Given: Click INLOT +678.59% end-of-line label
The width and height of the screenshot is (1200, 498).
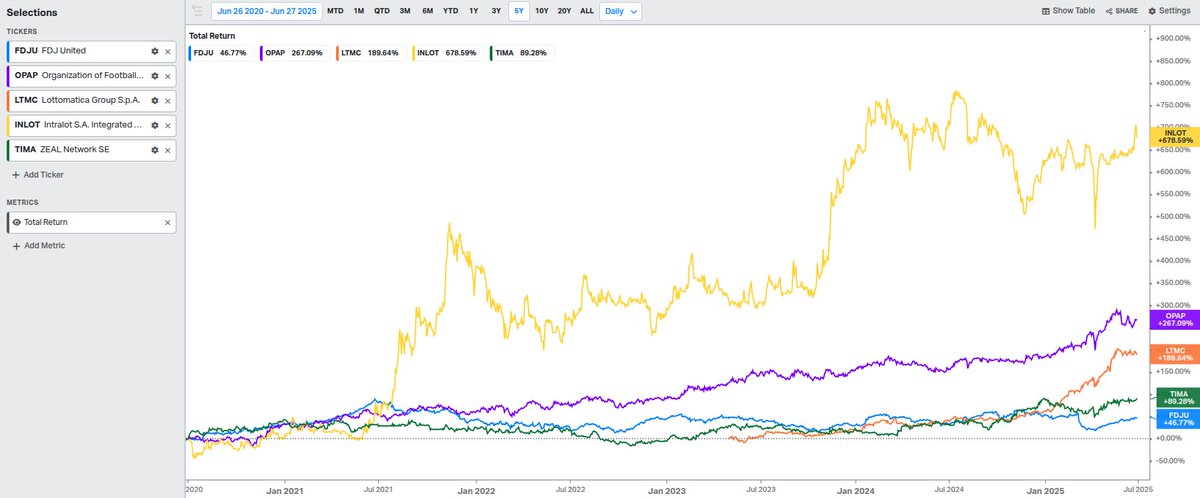Looking at the screenshot, I should (x=1173, y=136).
